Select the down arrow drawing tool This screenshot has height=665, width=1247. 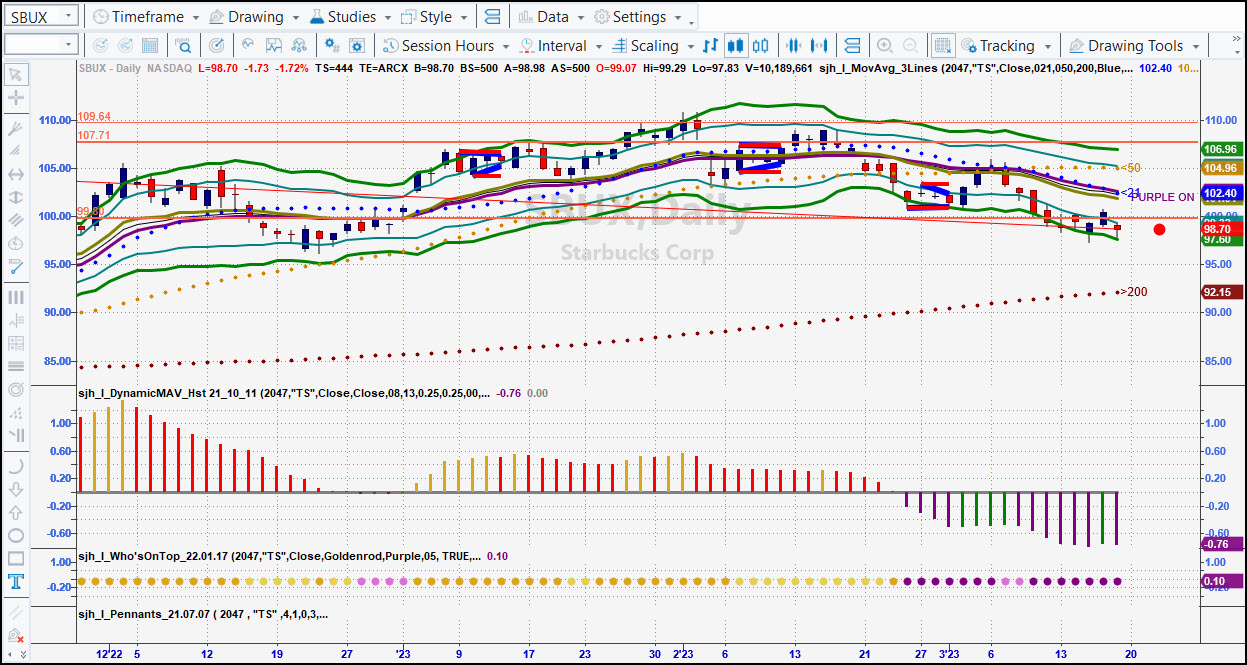click(16, 489)
